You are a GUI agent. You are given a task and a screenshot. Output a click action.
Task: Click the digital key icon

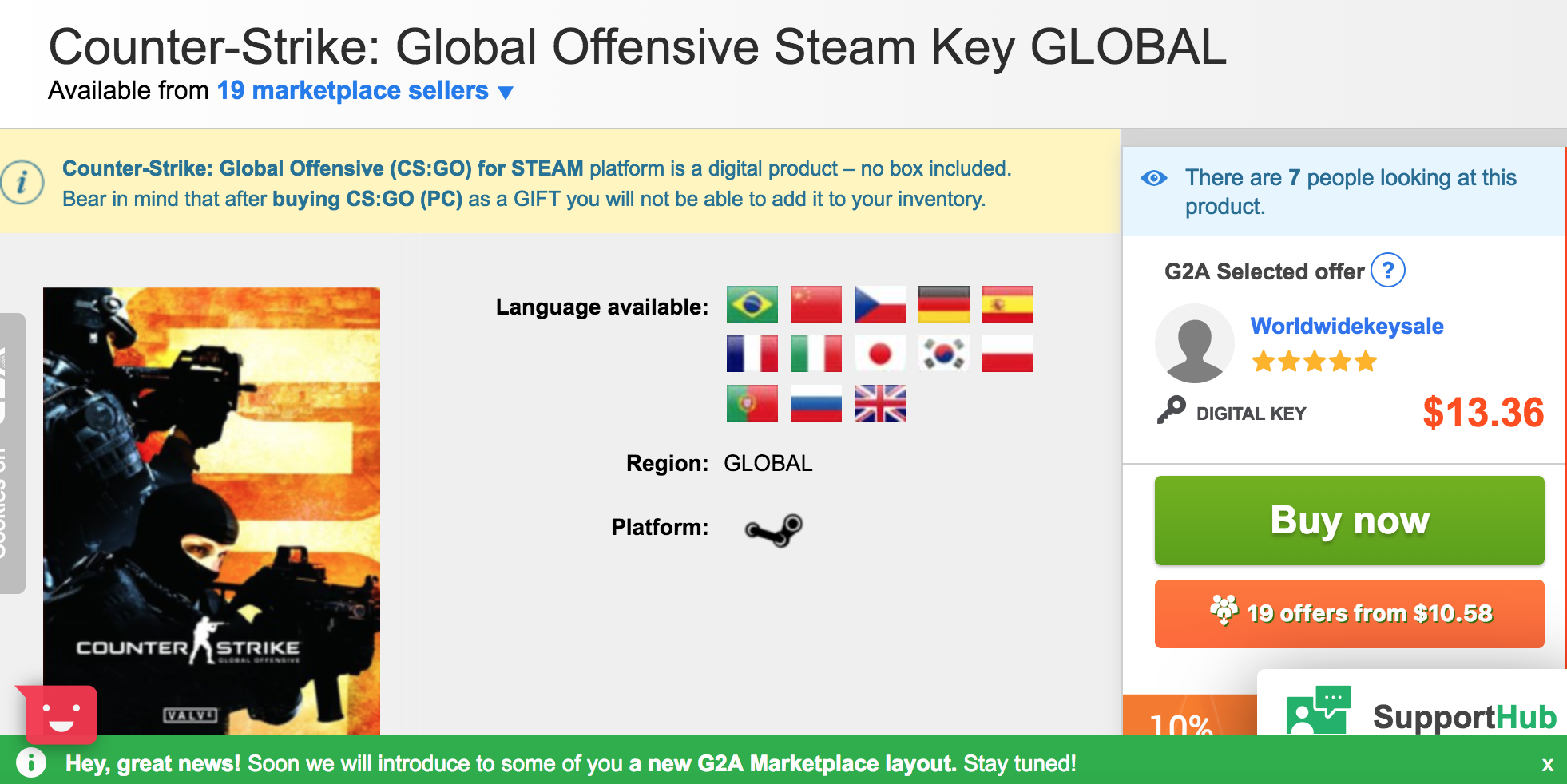(1172, 410)
